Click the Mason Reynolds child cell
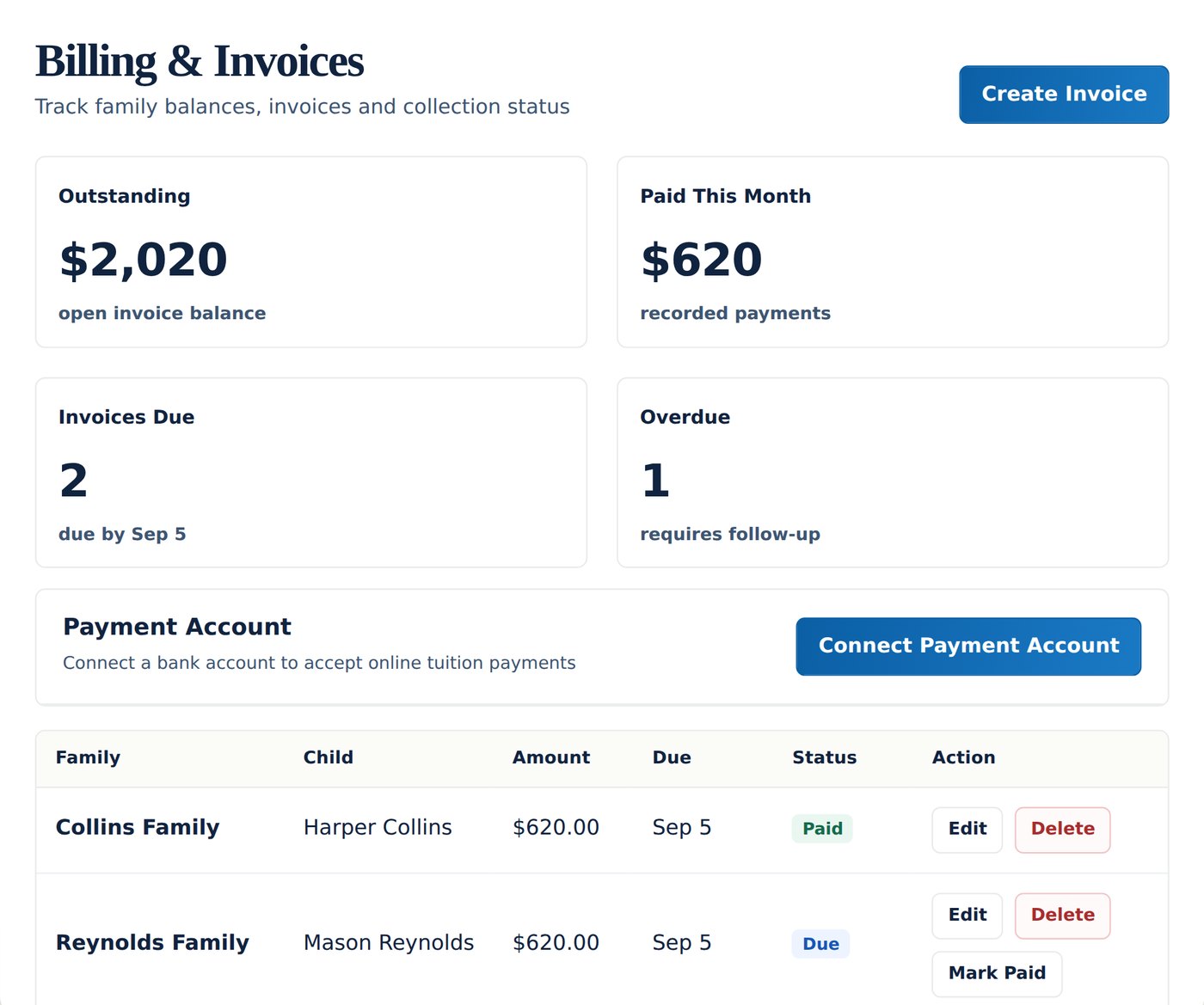This screenshot has width=1204, height=1005. click(389, 942)
